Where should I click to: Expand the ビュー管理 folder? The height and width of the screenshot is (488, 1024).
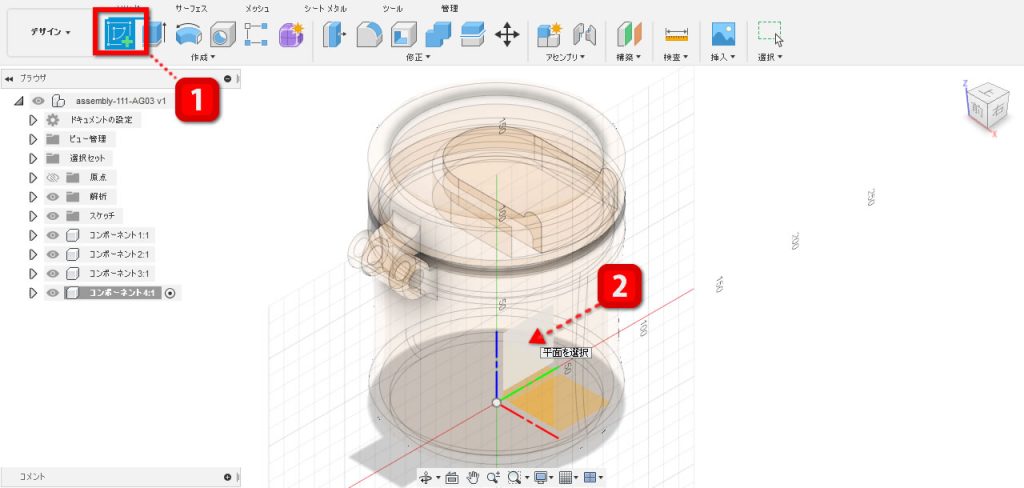click(33, 139)
